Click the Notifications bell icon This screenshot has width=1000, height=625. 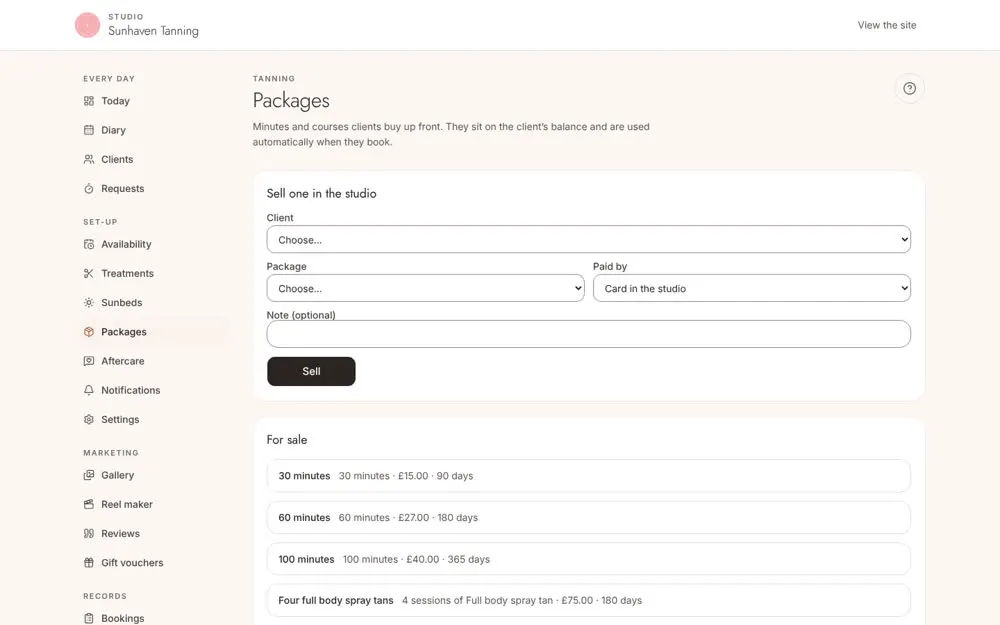[89, 390]
